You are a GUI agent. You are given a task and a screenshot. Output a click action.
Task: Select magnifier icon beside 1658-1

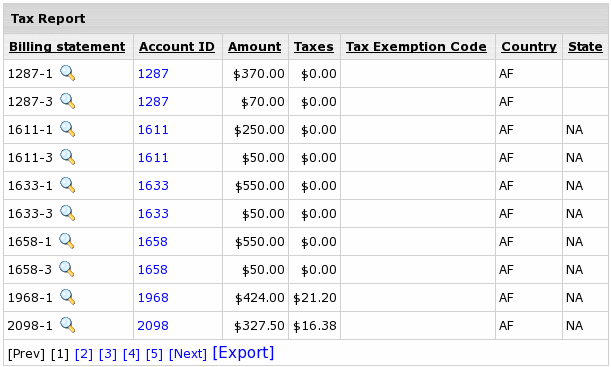(x=67, y=241)
